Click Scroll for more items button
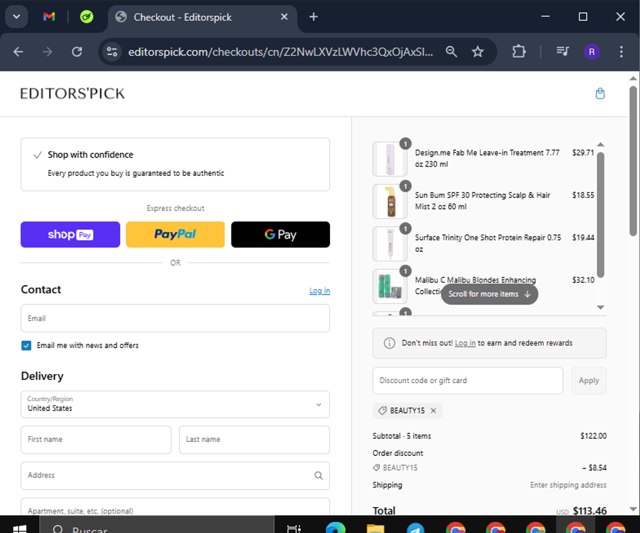The height and width of the screenshot is (533, 640). pyautogui.click(x=489, y=294)
